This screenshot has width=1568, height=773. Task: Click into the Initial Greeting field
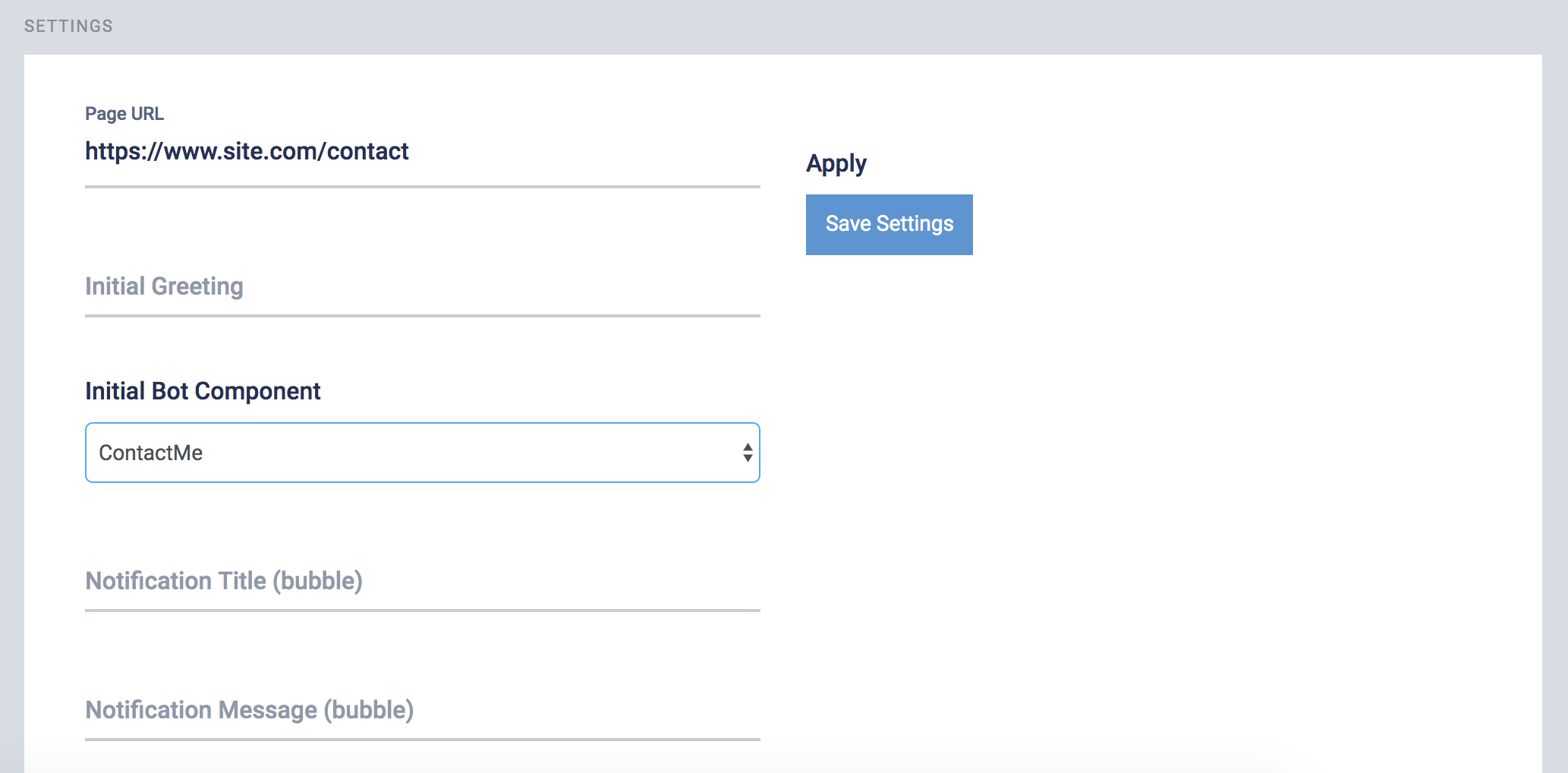423,287
